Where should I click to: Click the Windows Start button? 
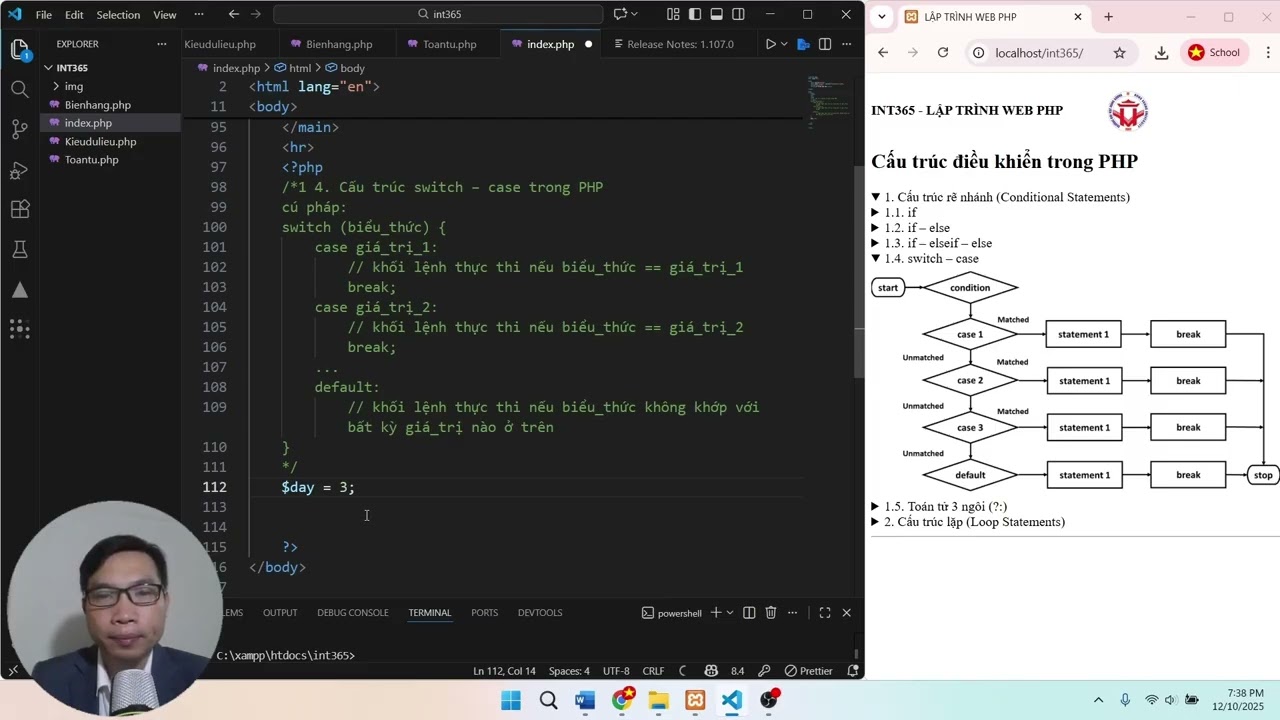pyautogui.click(x=511, y=700)
